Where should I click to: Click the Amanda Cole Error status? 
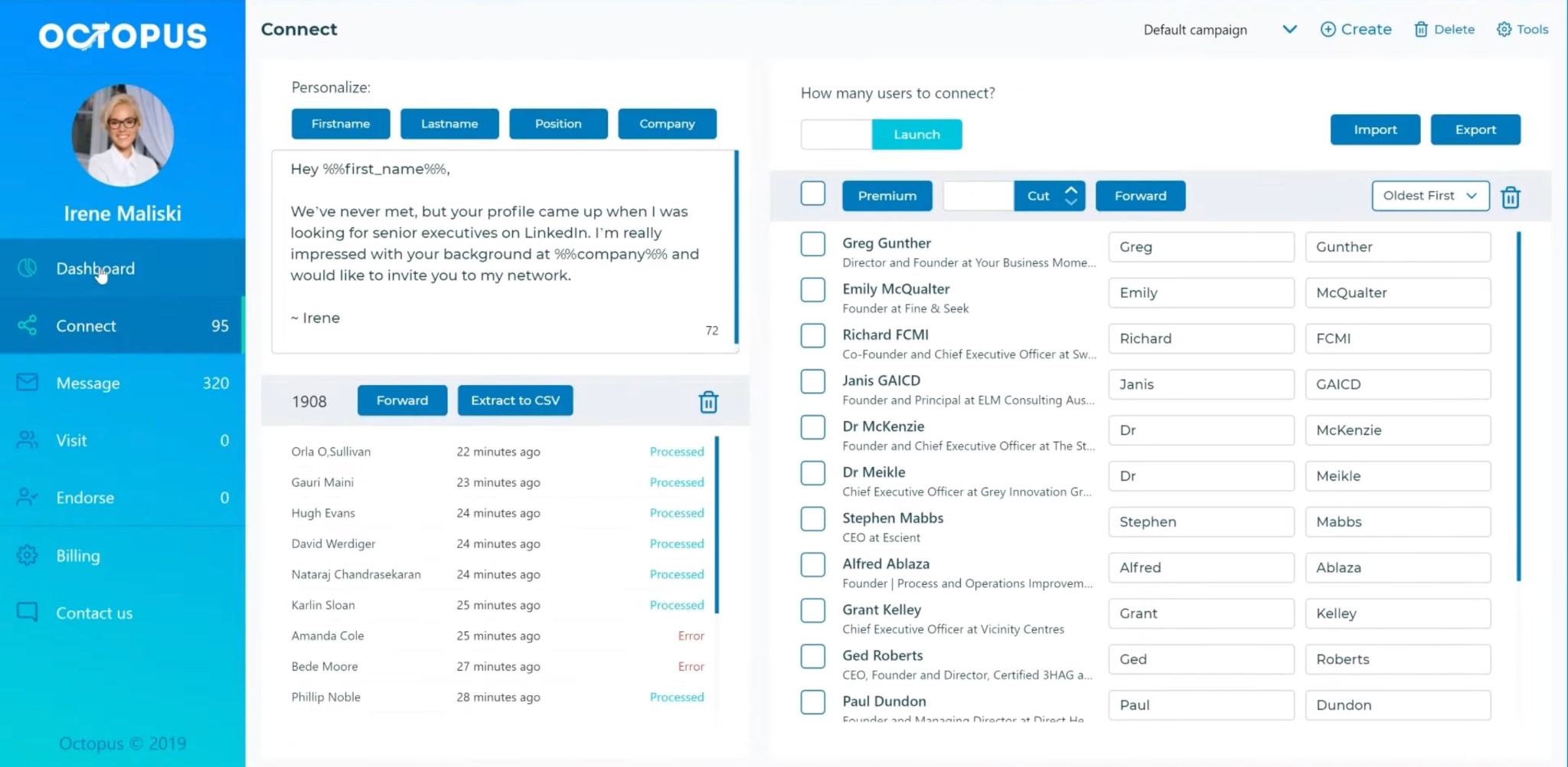point(691,636)
